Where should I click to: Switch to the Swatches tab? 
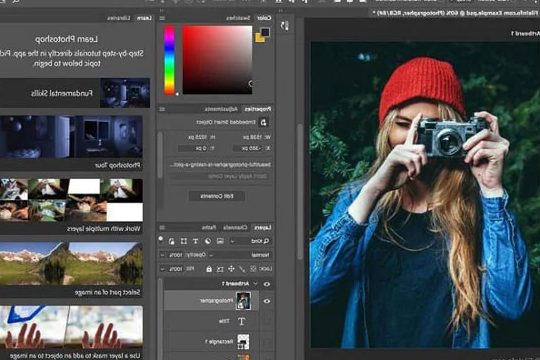(x=238, y=18)
